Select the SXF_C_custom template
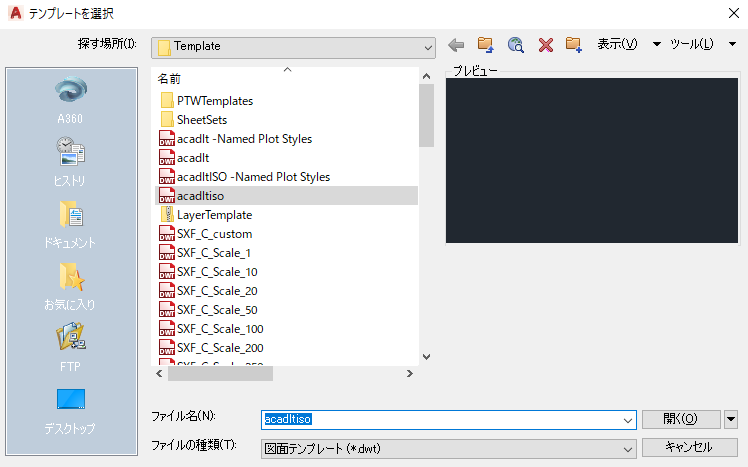 tap(214, 234)
